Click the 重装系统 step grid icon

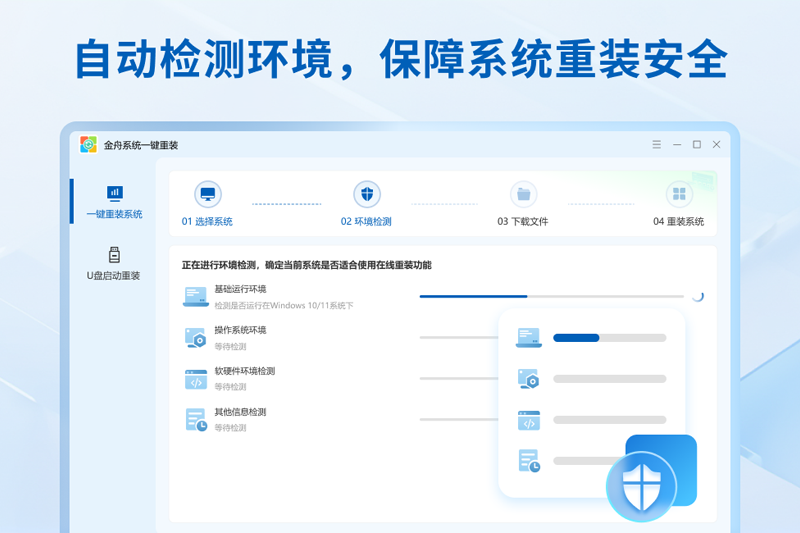tap(679, 194)
